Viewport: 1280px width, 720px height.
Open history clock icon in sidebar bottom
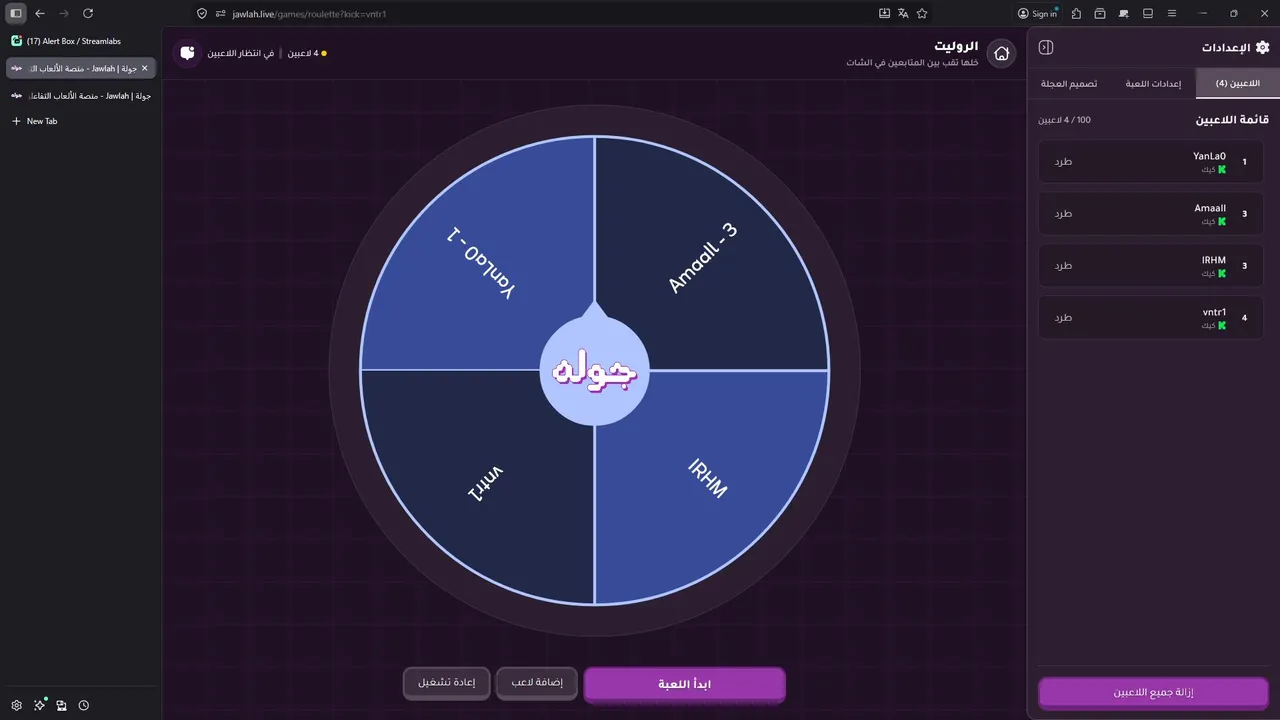click(x=84, y=705)
